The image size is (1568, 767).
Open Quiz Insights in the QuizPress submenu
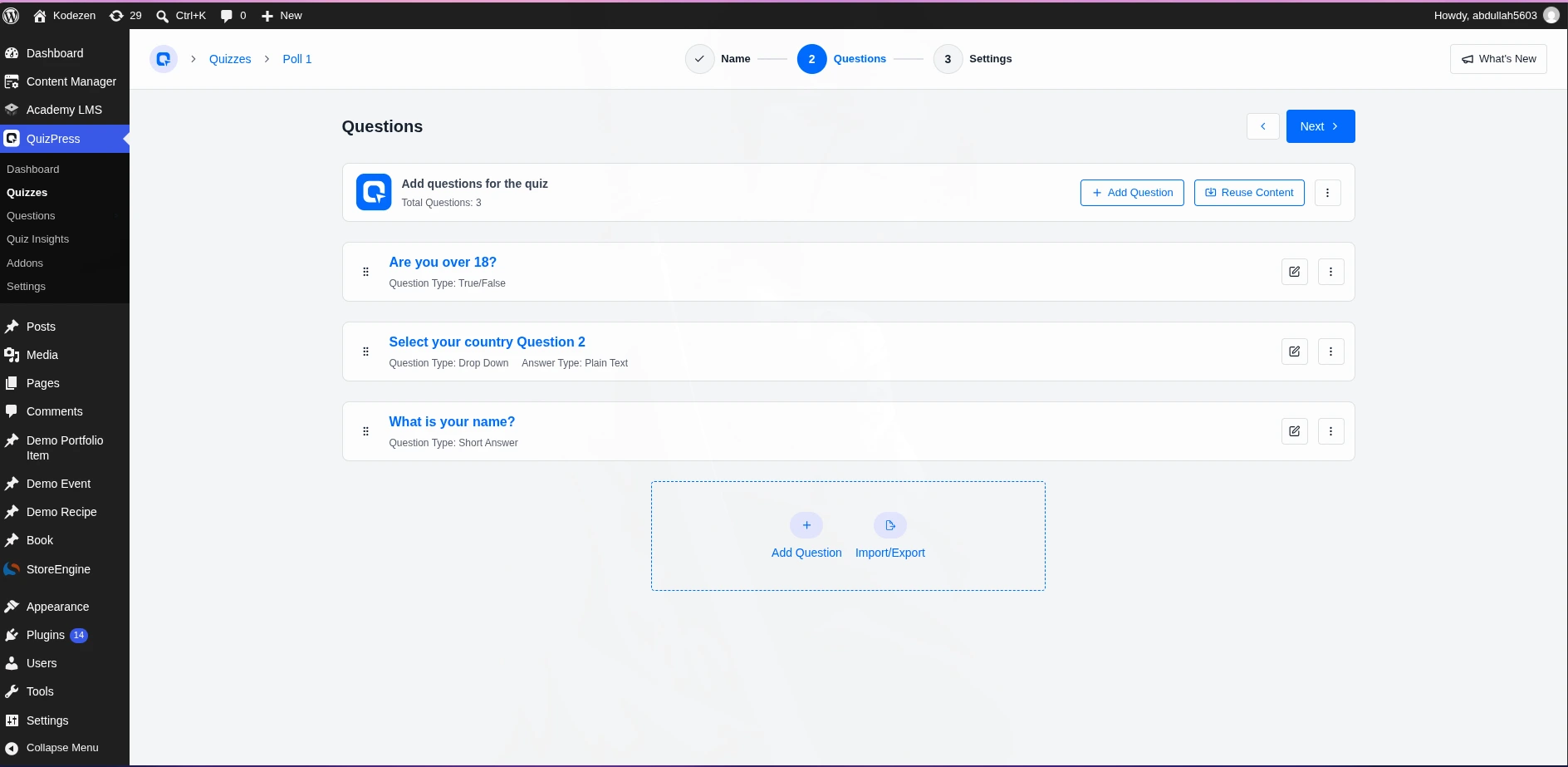38,239
